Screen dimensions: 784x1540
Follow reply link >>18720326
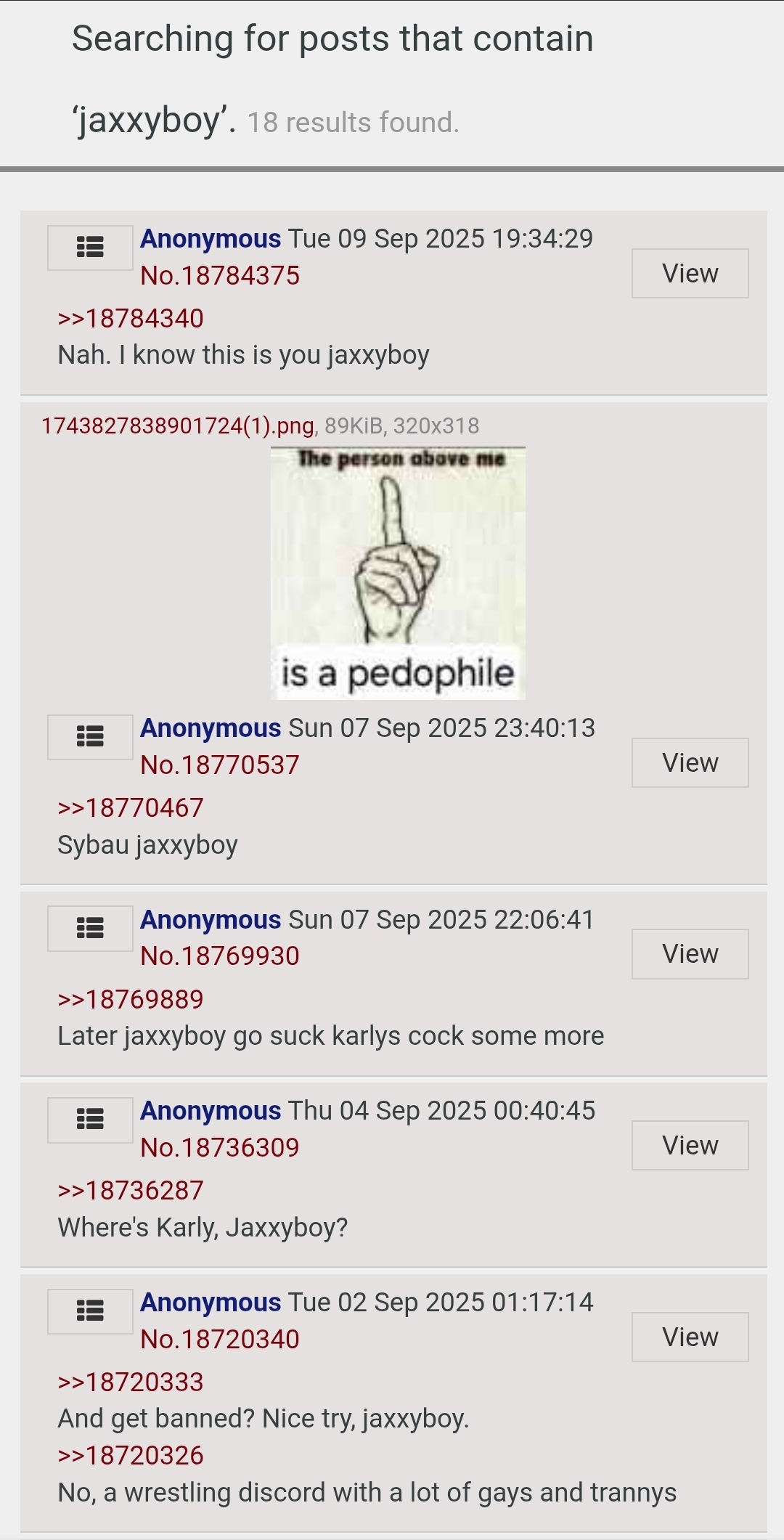[131, 1456]
